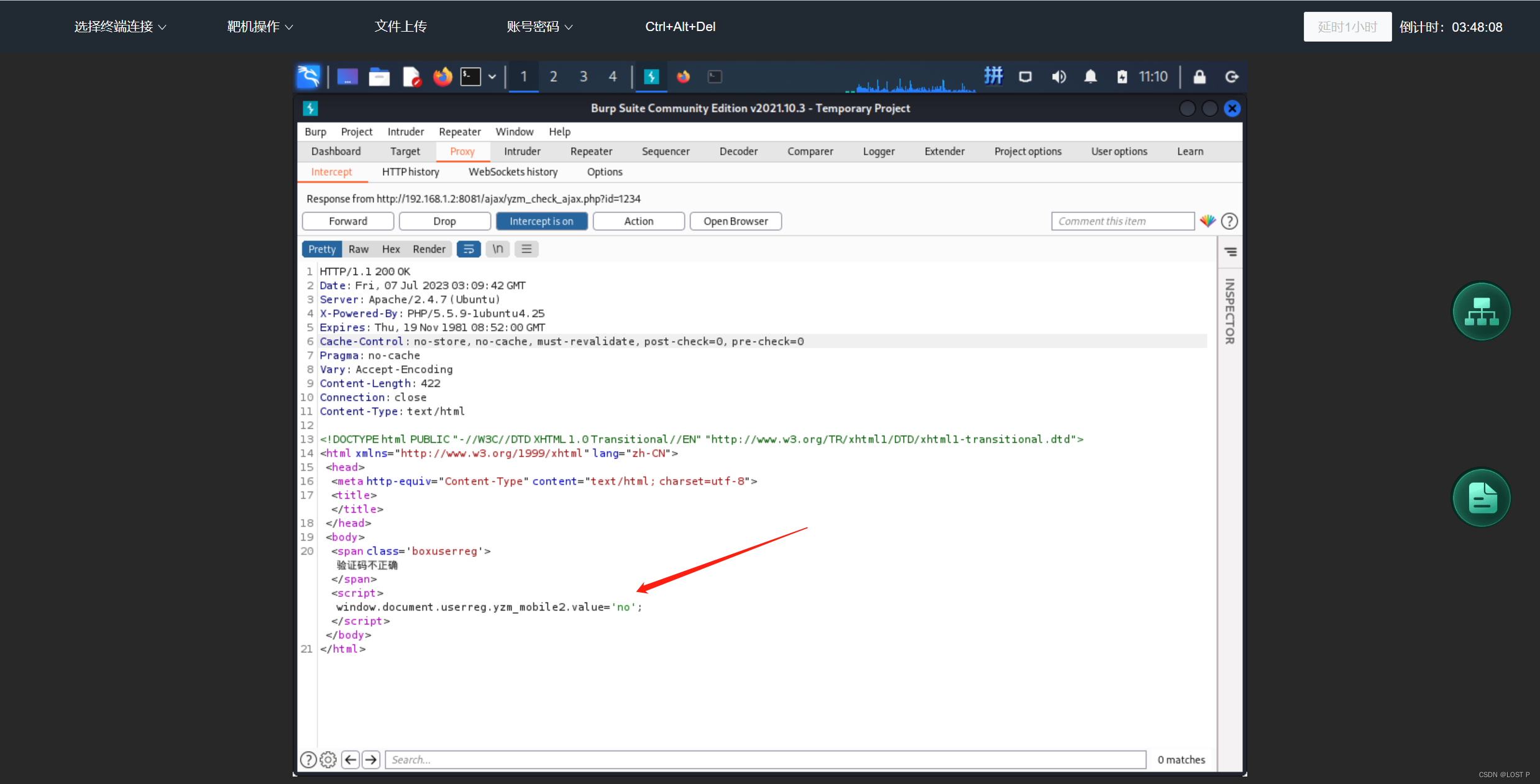Image resolution: width=1540 pixels, height=784 pixels.
Task: Switch to the Dashboard tab
Action: coord(336,152)
